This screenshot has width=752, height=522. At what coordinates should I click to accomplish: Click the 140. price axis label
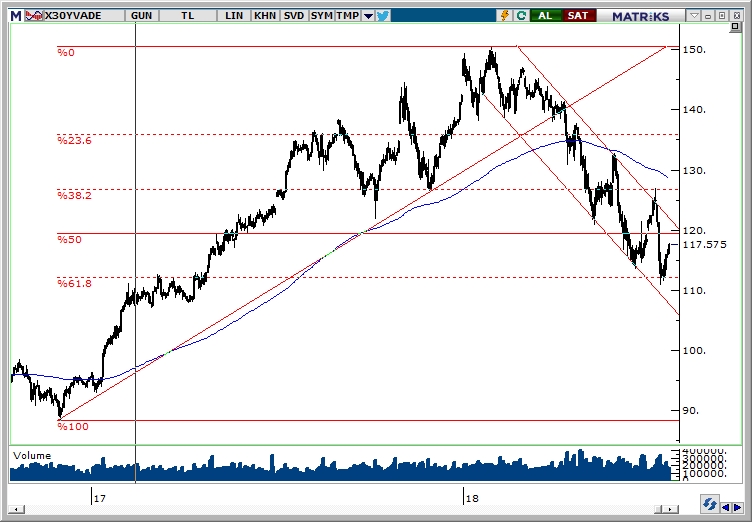(694, 110)
